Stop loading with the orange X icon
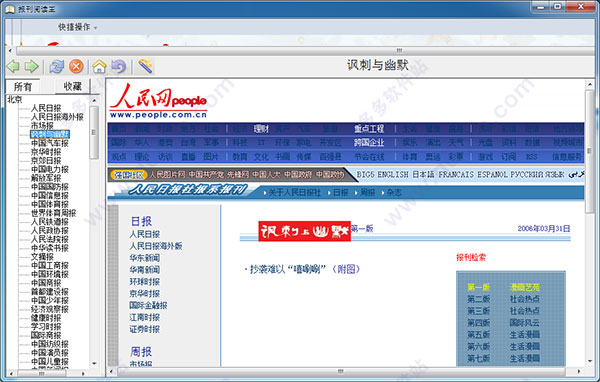 [76, 67]
